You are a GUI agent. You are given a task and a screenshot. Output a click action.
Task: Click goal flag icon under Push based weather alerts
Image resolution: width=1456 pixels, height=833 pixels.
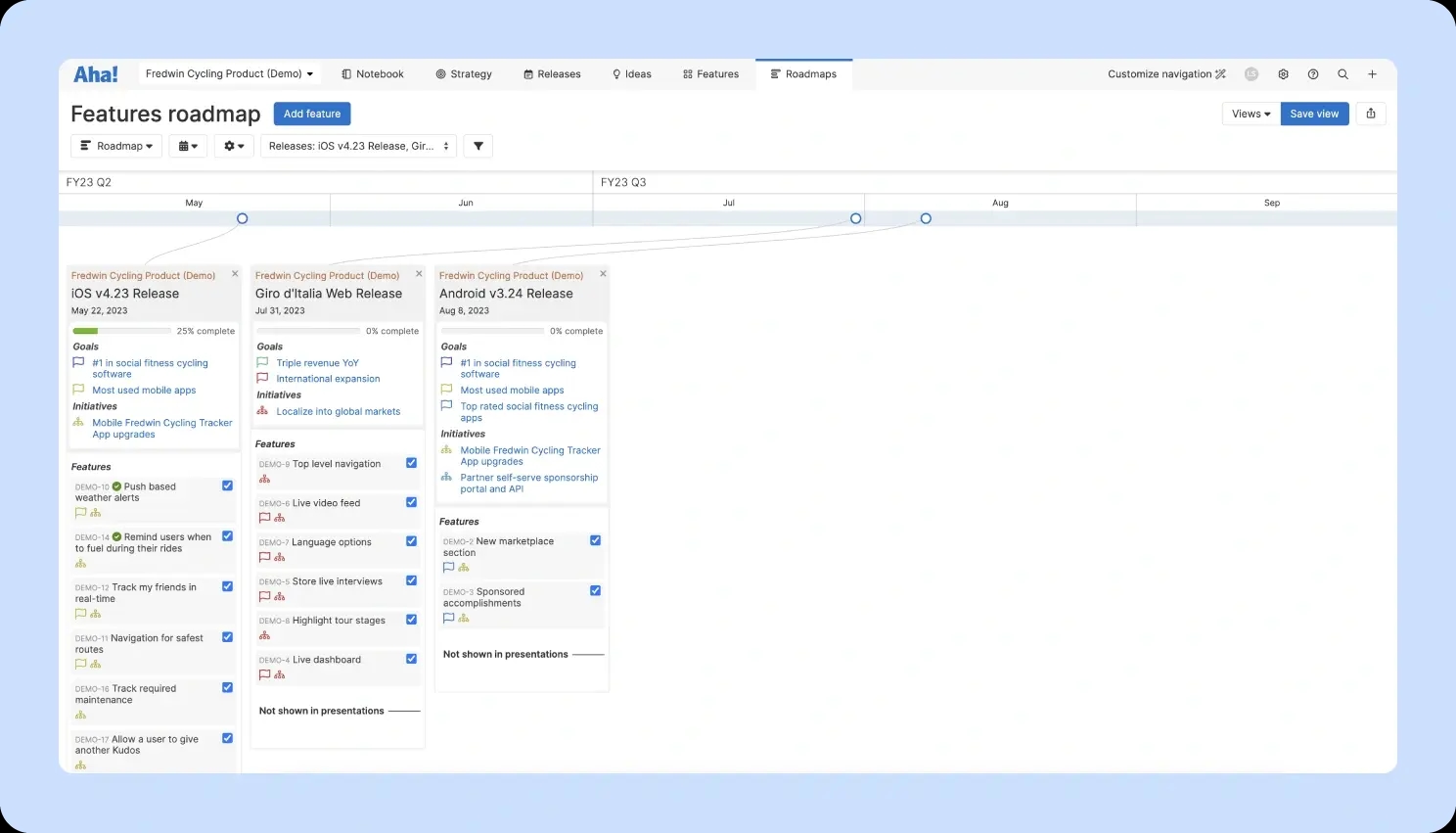point(80,513)
